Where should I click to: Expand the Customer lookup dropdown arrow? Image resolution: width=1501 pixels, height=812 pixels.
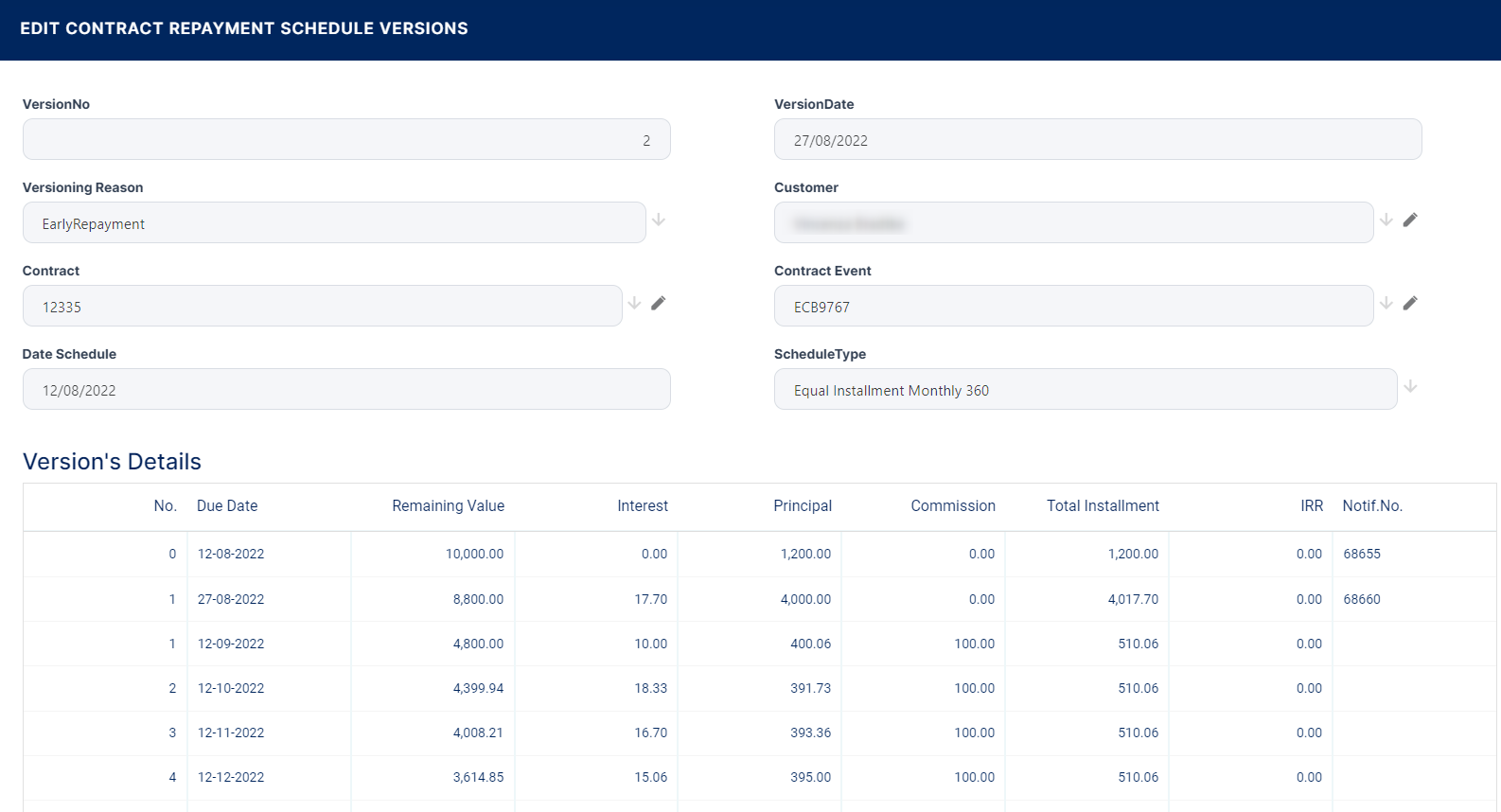click(1386, 220)
